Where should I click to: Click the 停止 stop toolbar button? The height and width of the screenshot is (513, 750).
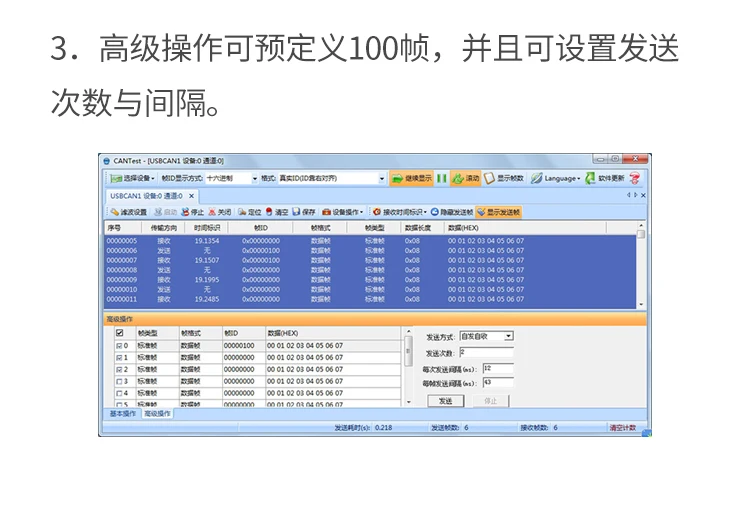[192, 212]
